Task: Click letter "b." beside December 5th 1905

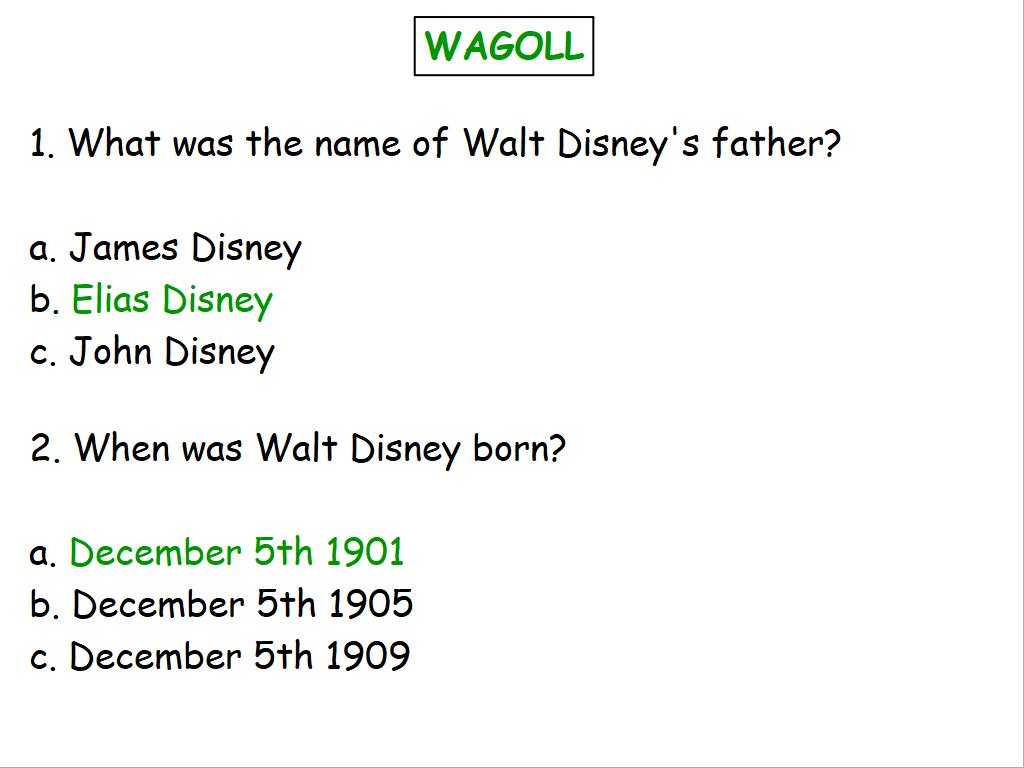Action: tap(44, 604)
